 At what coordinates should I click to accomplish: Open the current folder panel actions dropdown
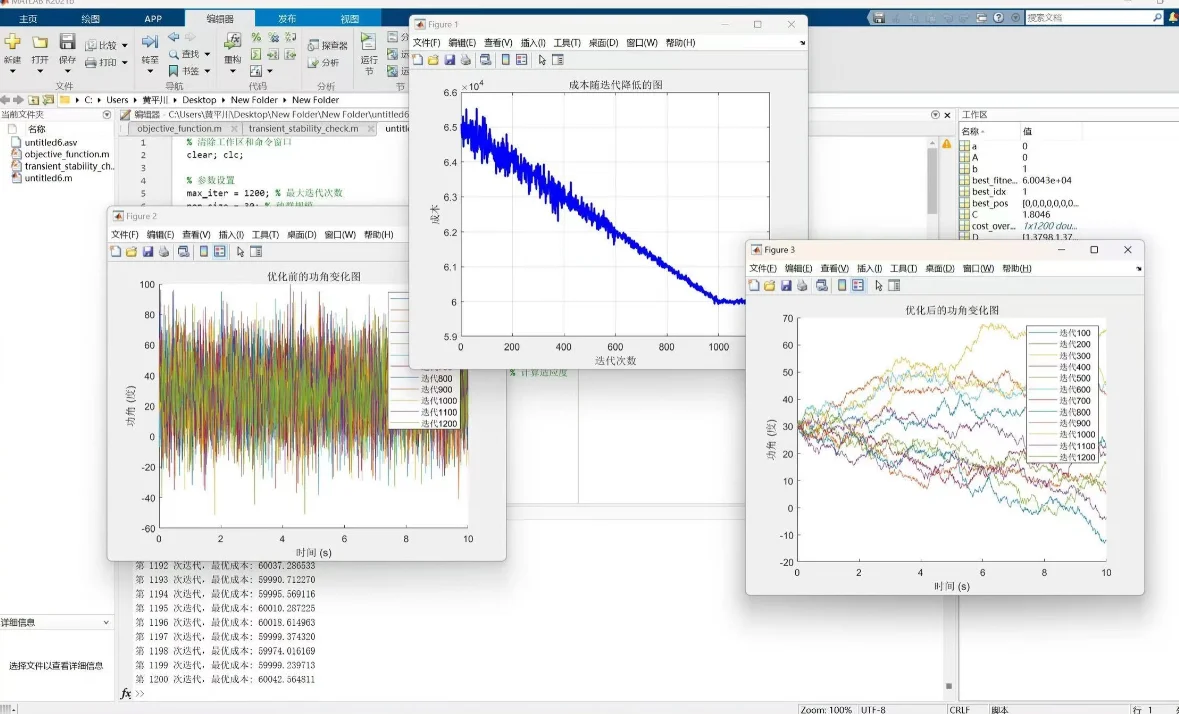tap(107, 115)
